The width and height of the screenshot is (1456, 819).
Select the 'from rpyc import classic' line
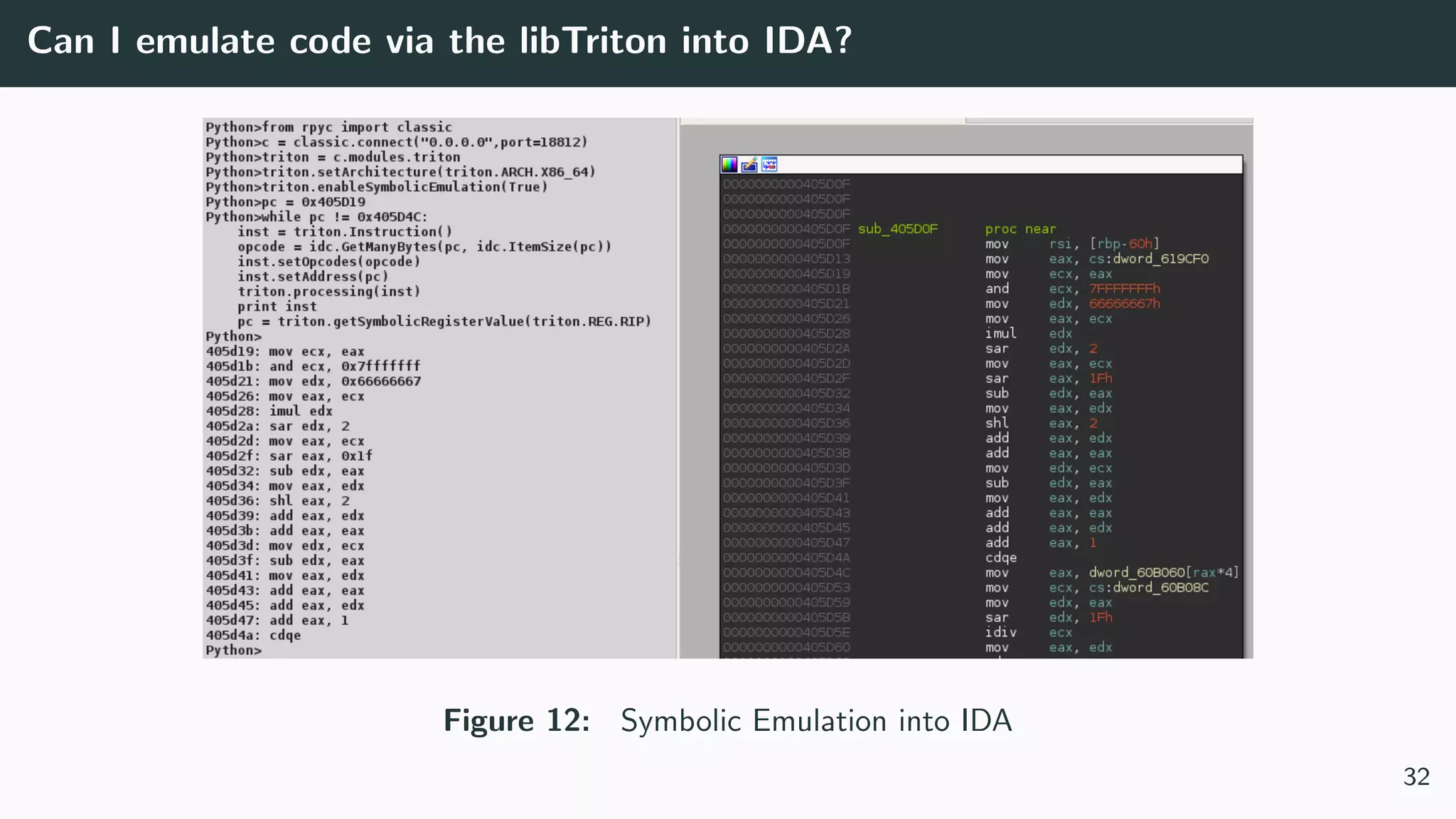pos(329,127)
